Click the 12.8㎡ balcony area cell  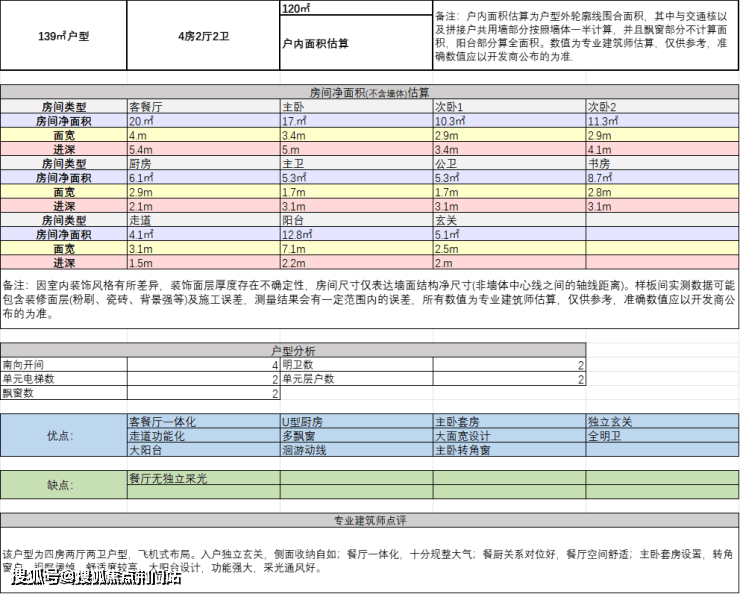point(355,233)
